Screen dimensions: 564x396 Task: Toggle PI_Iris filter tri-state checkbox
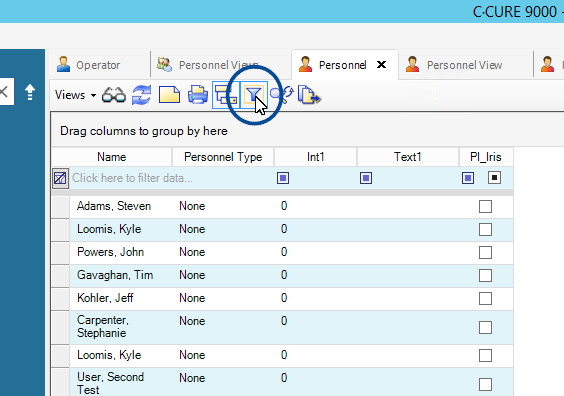coord(495,178)
